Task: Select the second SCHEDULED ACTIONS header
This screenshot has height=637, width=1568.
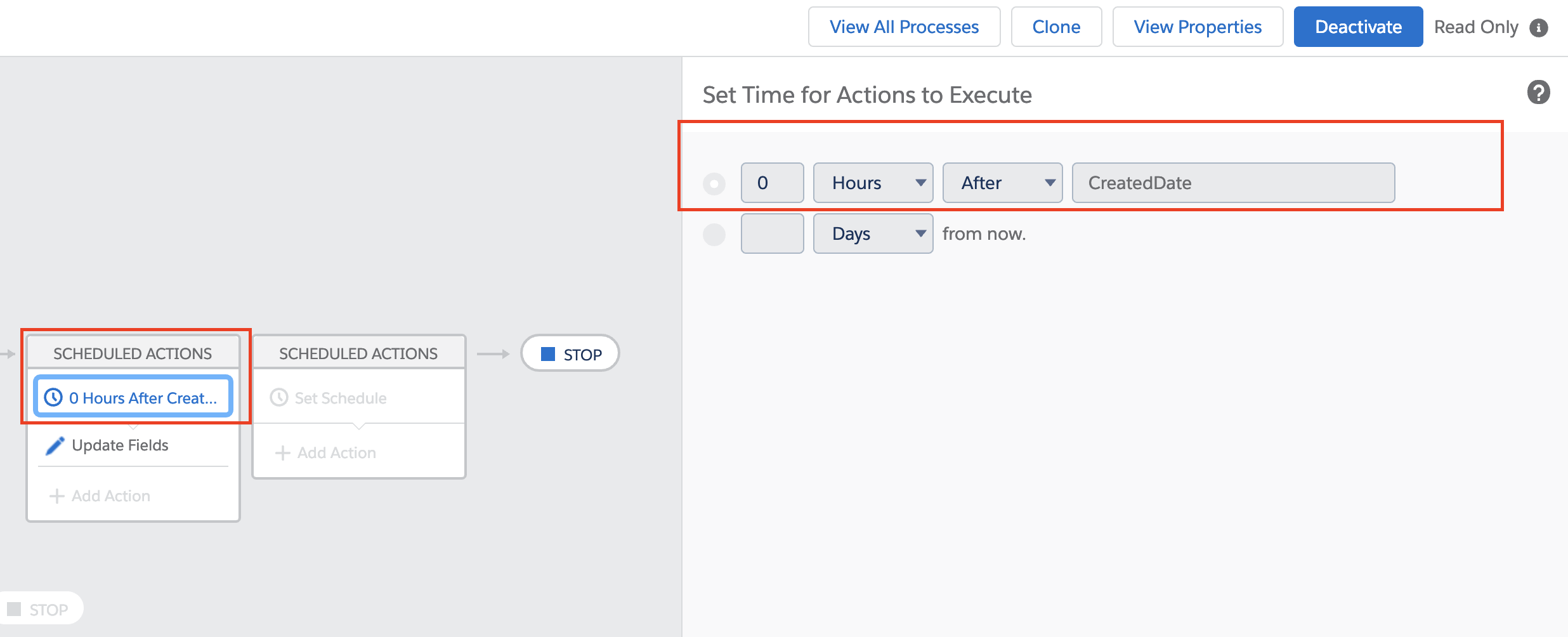Action: tap(358, 353)
